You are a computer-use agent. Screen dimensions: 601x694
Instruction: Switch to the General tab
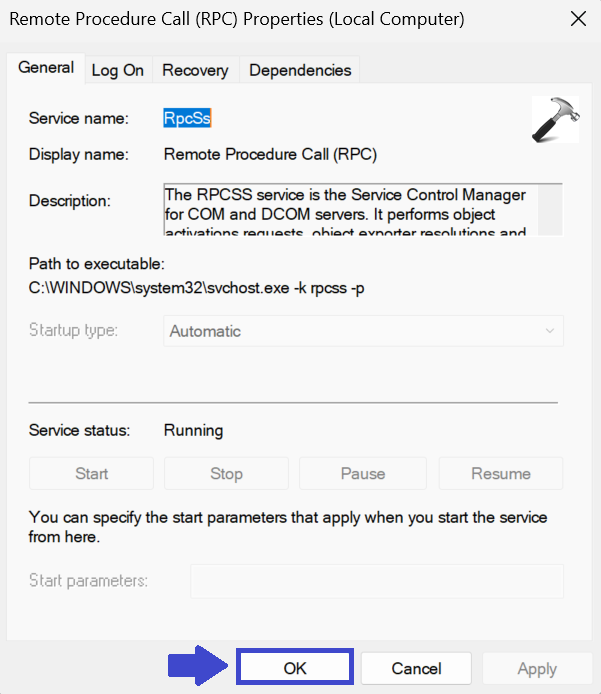pos(46,68)
